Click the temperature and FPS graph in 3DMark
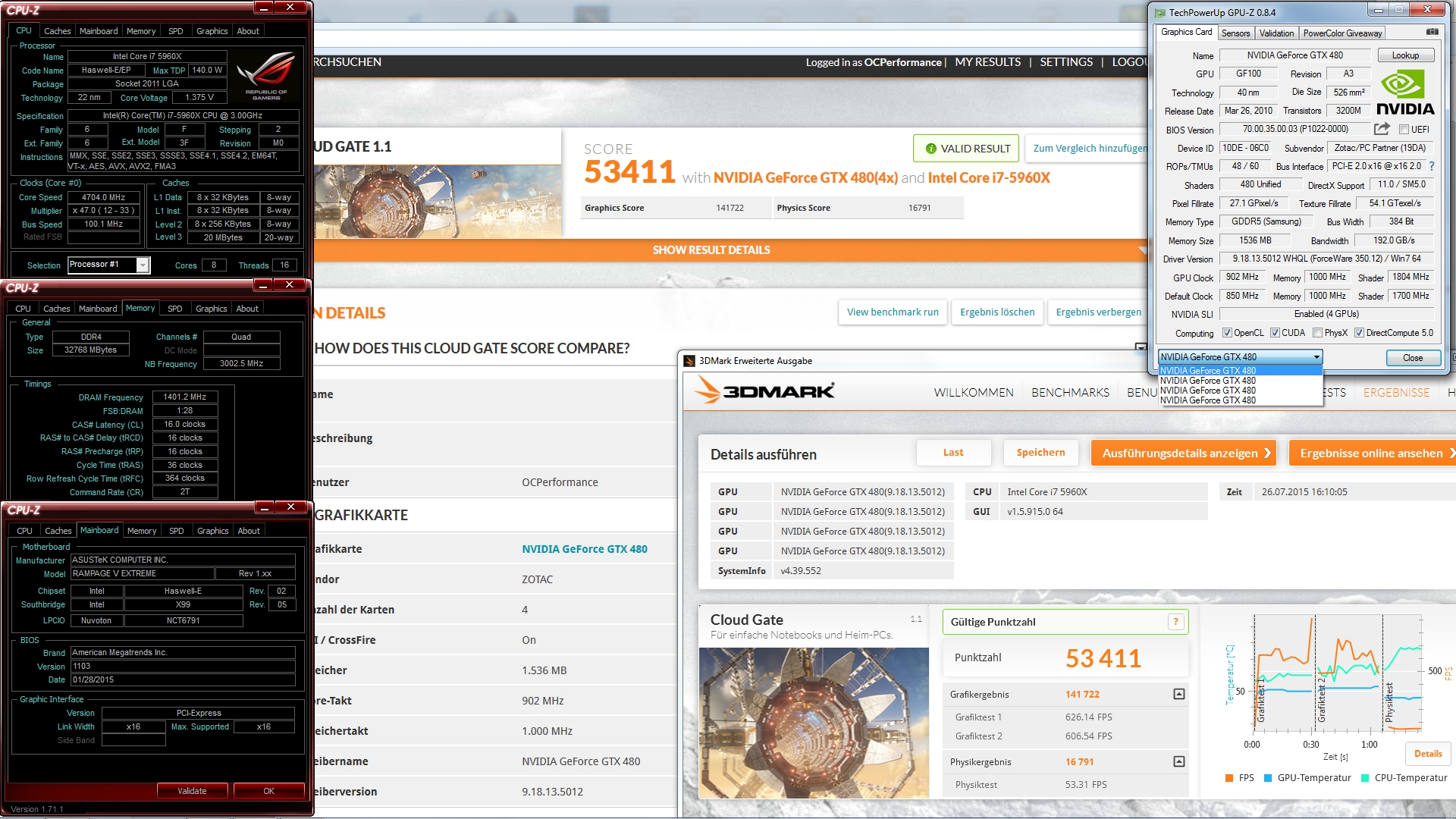 [1336, 675]
